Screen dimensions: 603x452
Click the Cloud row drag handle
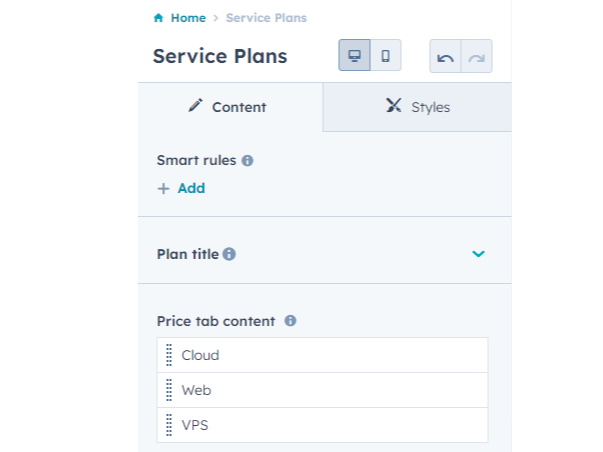(x=169, y=355)
